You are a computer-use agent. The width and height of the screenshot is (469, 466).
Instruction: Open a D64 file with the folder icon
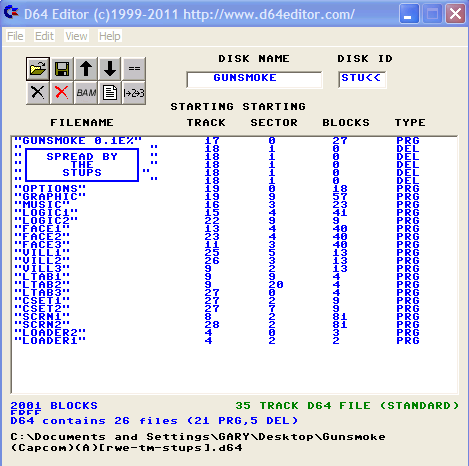point(38,69)
